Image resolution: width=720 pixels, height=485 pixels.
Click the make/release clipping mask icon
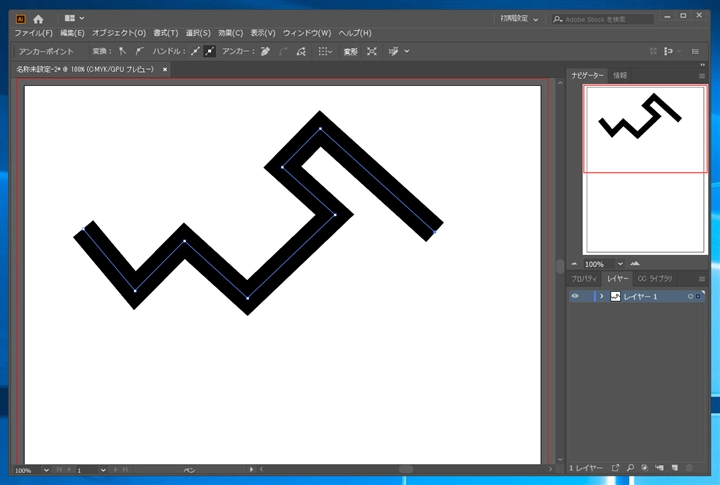click(x=645, y=468)
